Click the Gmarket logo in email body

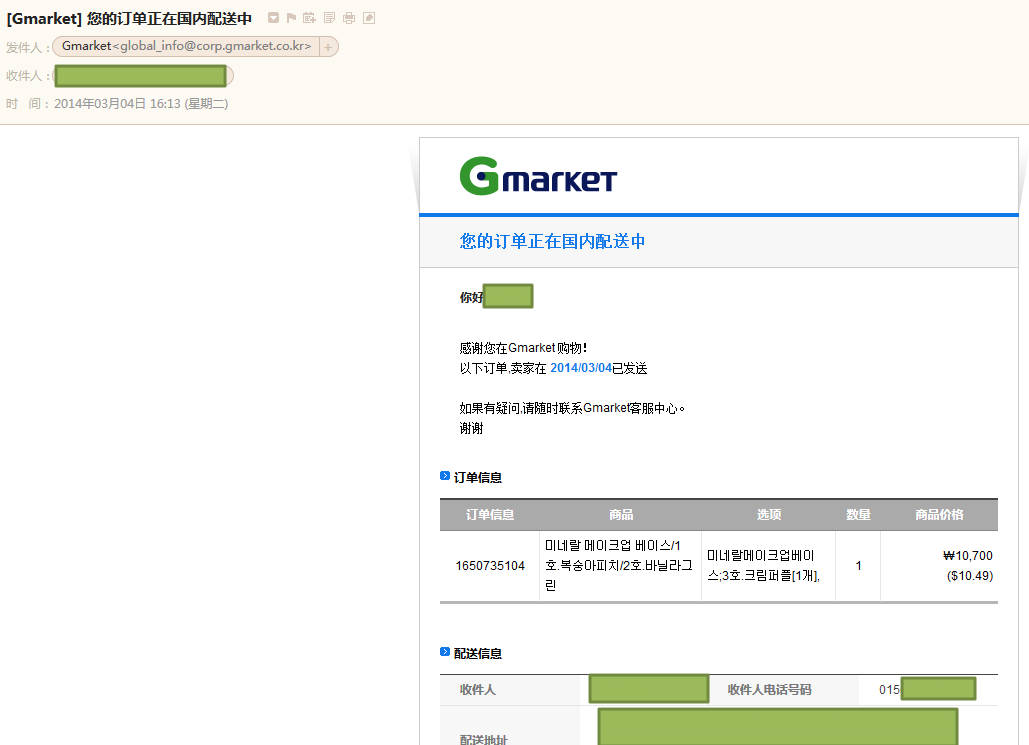(x=538, y=176)
